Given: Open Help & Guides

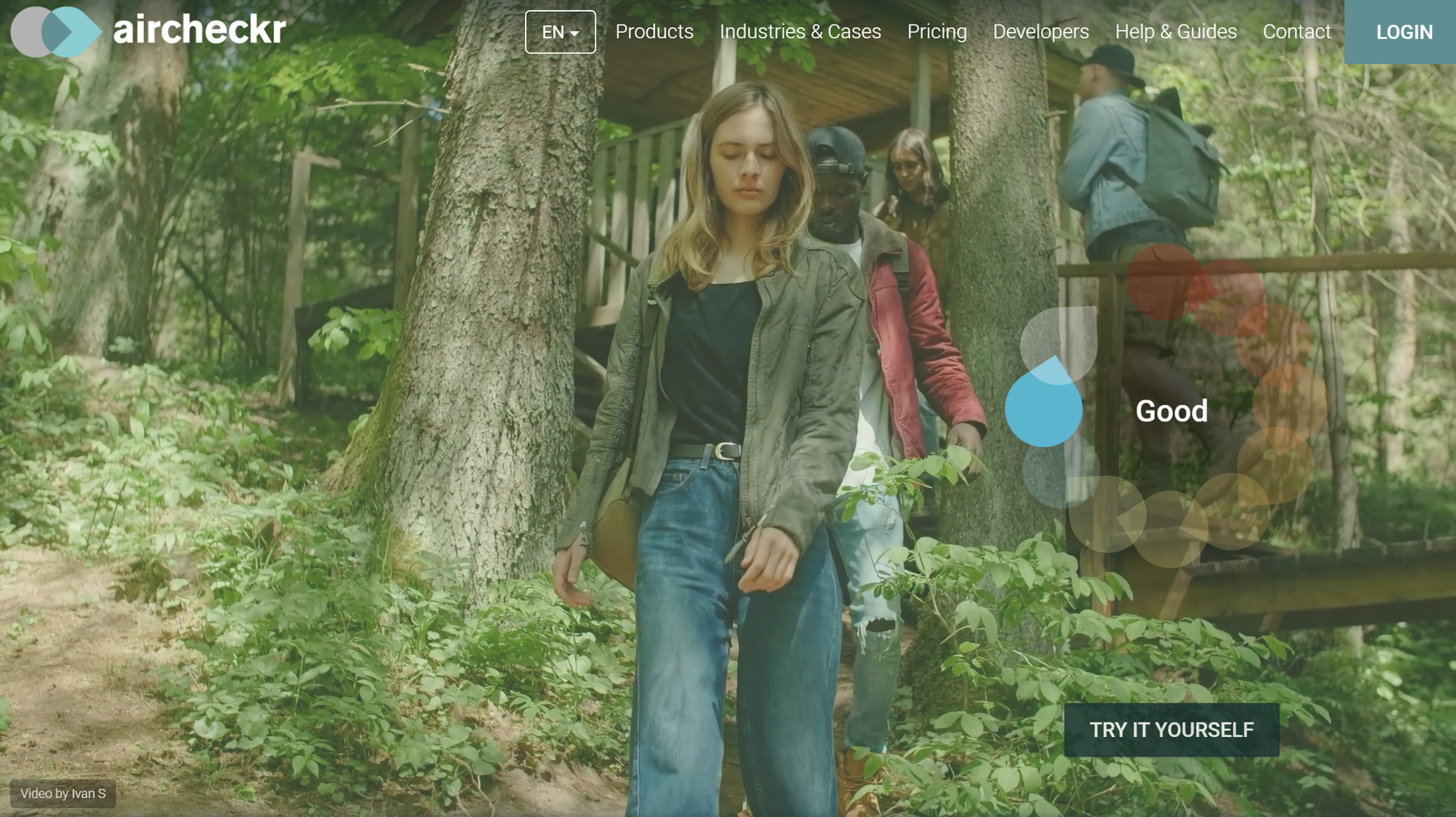Looking at the screenshot, I should (1176, 32).
